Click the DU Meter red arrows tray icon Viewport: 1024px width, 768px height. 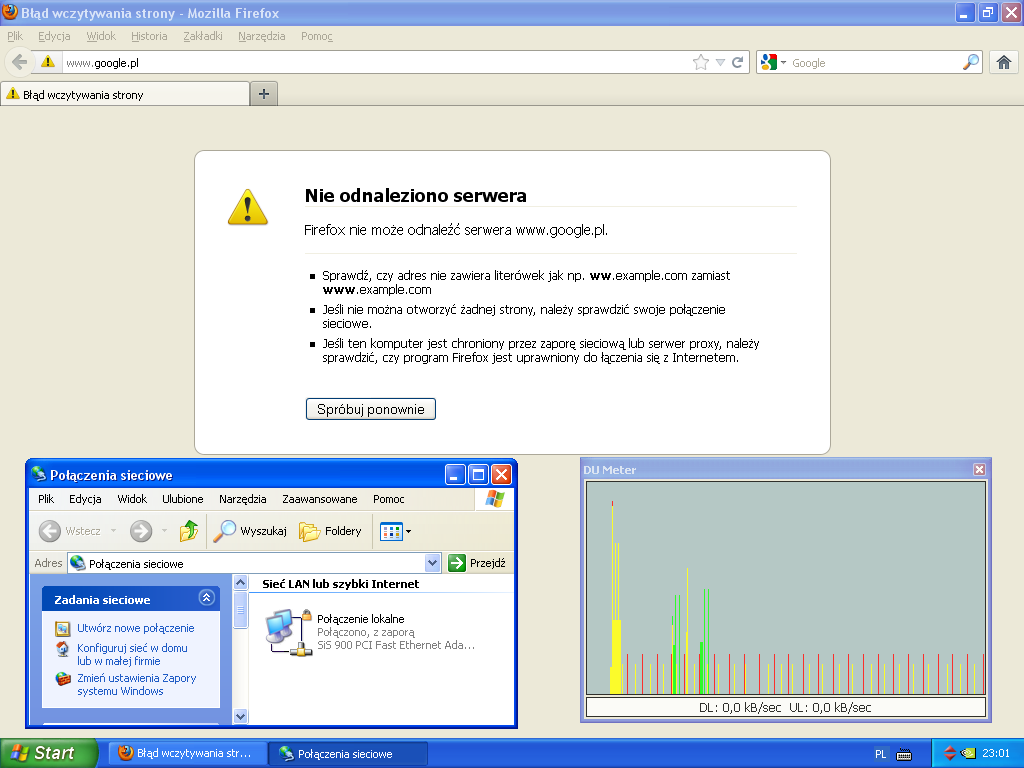tap(950, 753)
